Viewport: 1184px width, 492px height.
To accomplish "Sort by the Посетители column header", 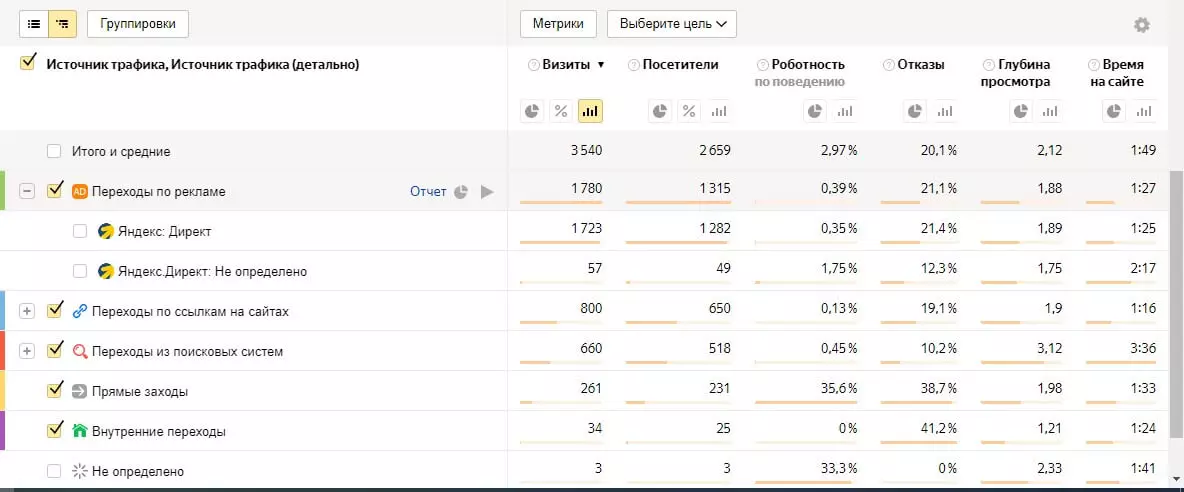I will pyautogui.click(x=680, y=65).
